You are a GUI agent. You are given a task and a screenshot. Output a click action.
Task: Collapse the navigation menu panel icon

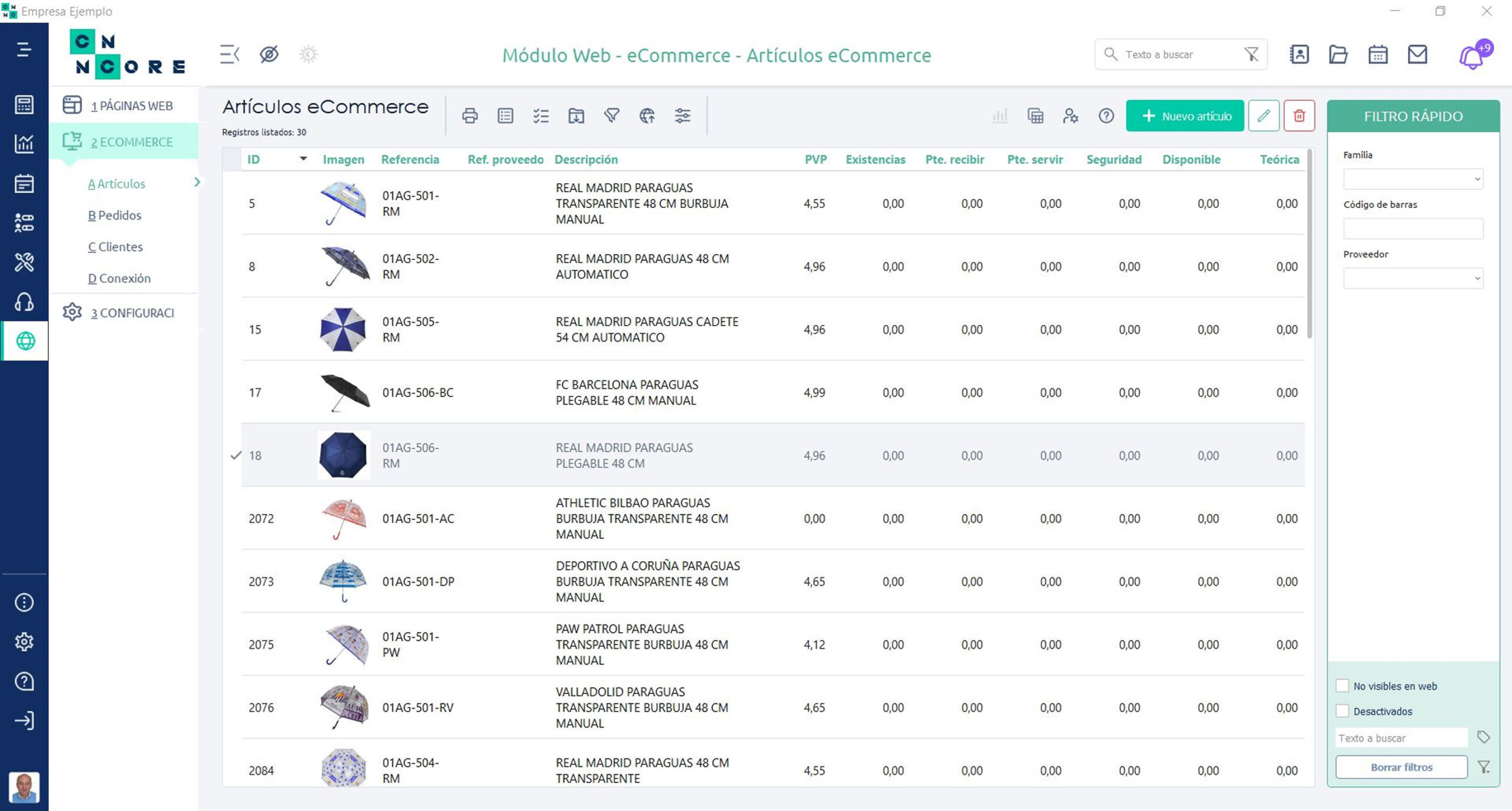pyautogui.click(x=229, y=54)
